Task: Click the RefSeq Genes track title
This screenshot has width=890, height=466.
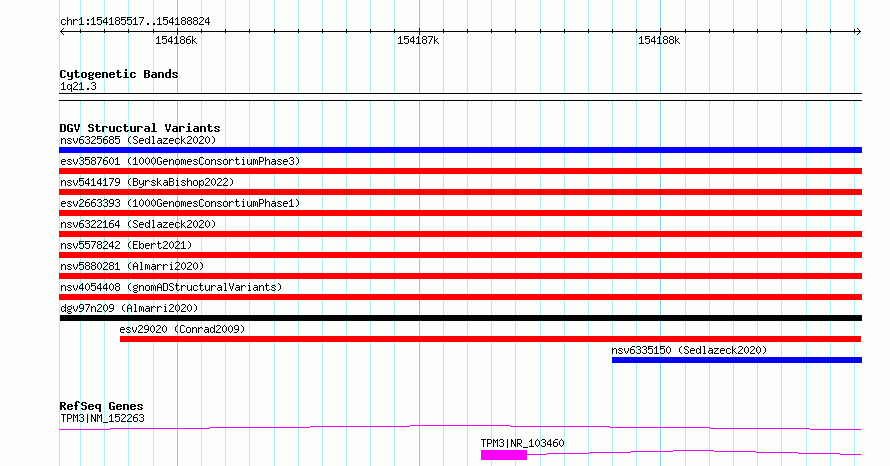Action: coord(101,406)
